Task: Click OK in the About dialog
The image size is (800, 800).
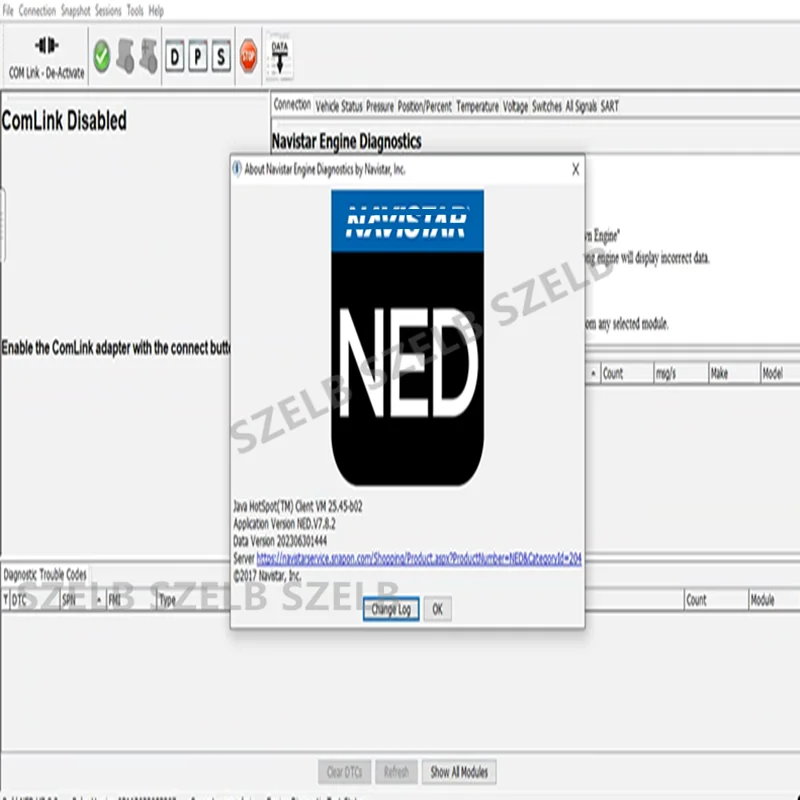Action: coord(438,609)
